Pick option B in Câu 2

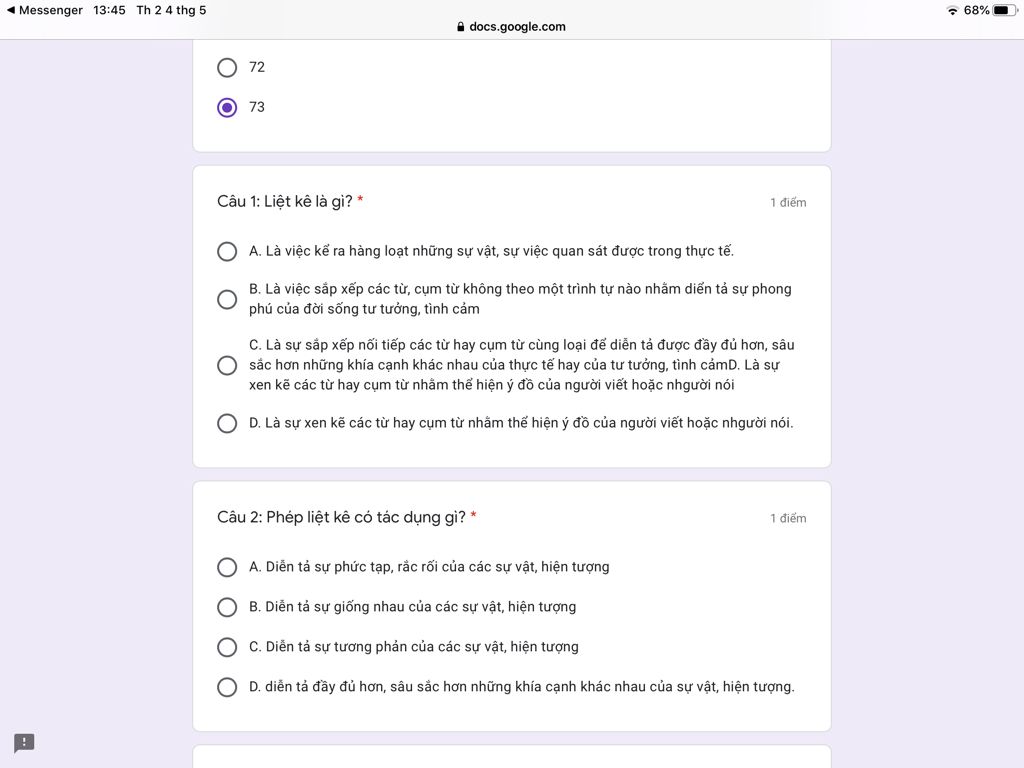pos(227,607)
